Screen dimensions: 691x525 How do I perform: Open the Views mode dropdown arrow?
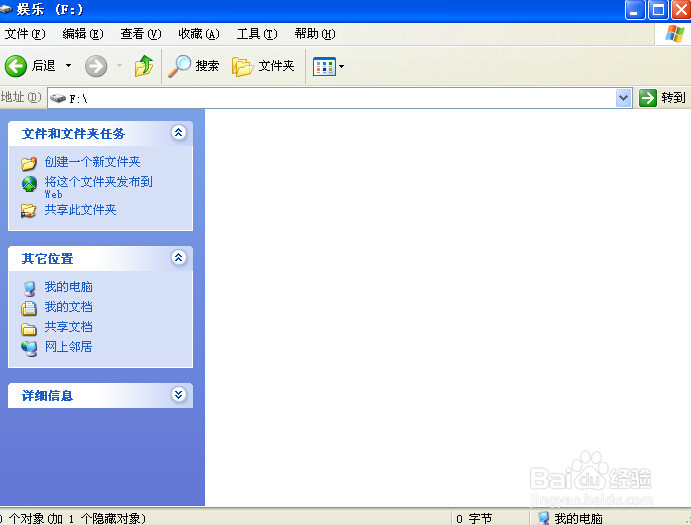pyautogui.click(x=341, y=67)
